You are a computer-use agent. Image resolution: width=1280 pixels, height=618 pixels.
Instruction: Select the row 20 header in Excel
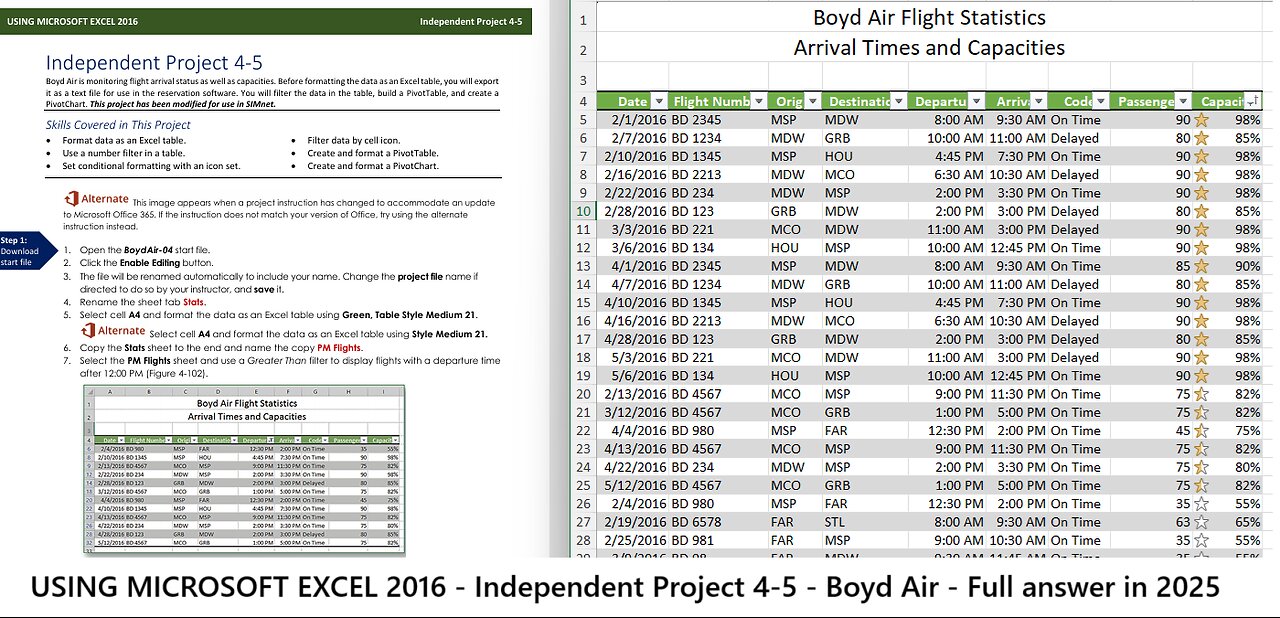click(583, 394)
